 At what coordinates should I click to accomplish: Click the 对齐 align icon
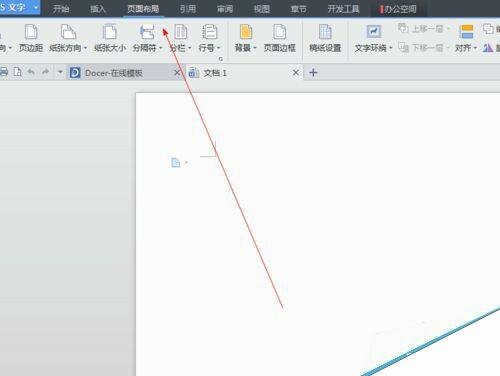point(466,32)
